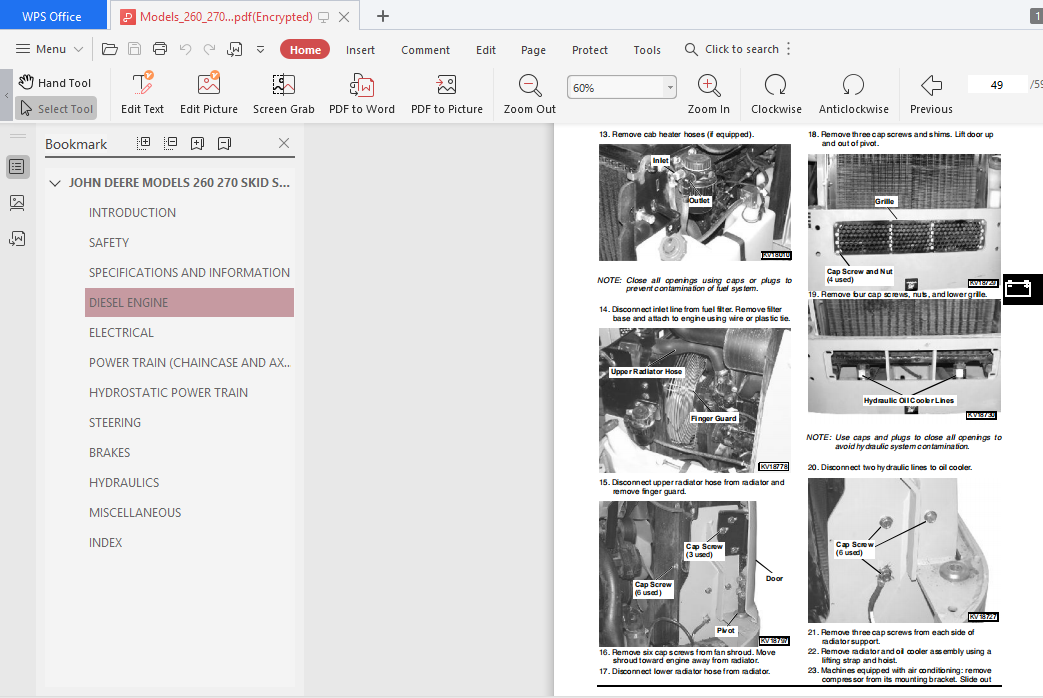Rotate page Anticlockwise

[853, 93]
